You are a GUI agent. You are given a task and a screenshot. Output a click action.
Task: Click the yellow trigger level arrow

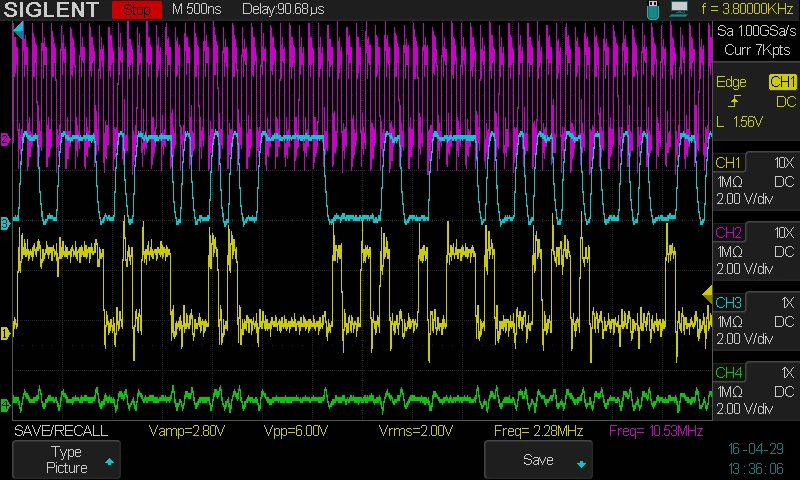707,294
